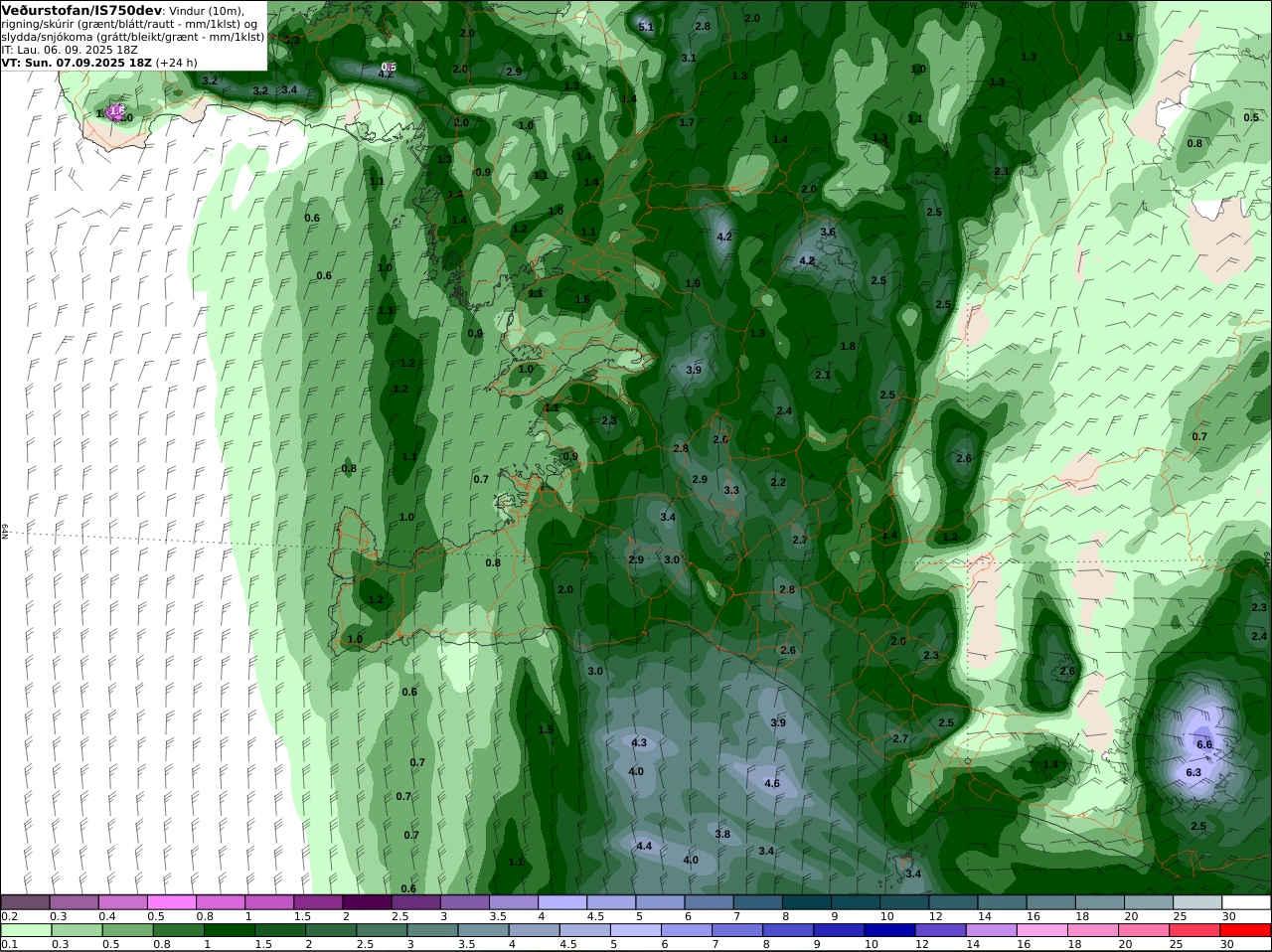Click the 1.7 precipitation value on the map
Viewport: 1272px width, 952px height.
click(x=687, y=122)
